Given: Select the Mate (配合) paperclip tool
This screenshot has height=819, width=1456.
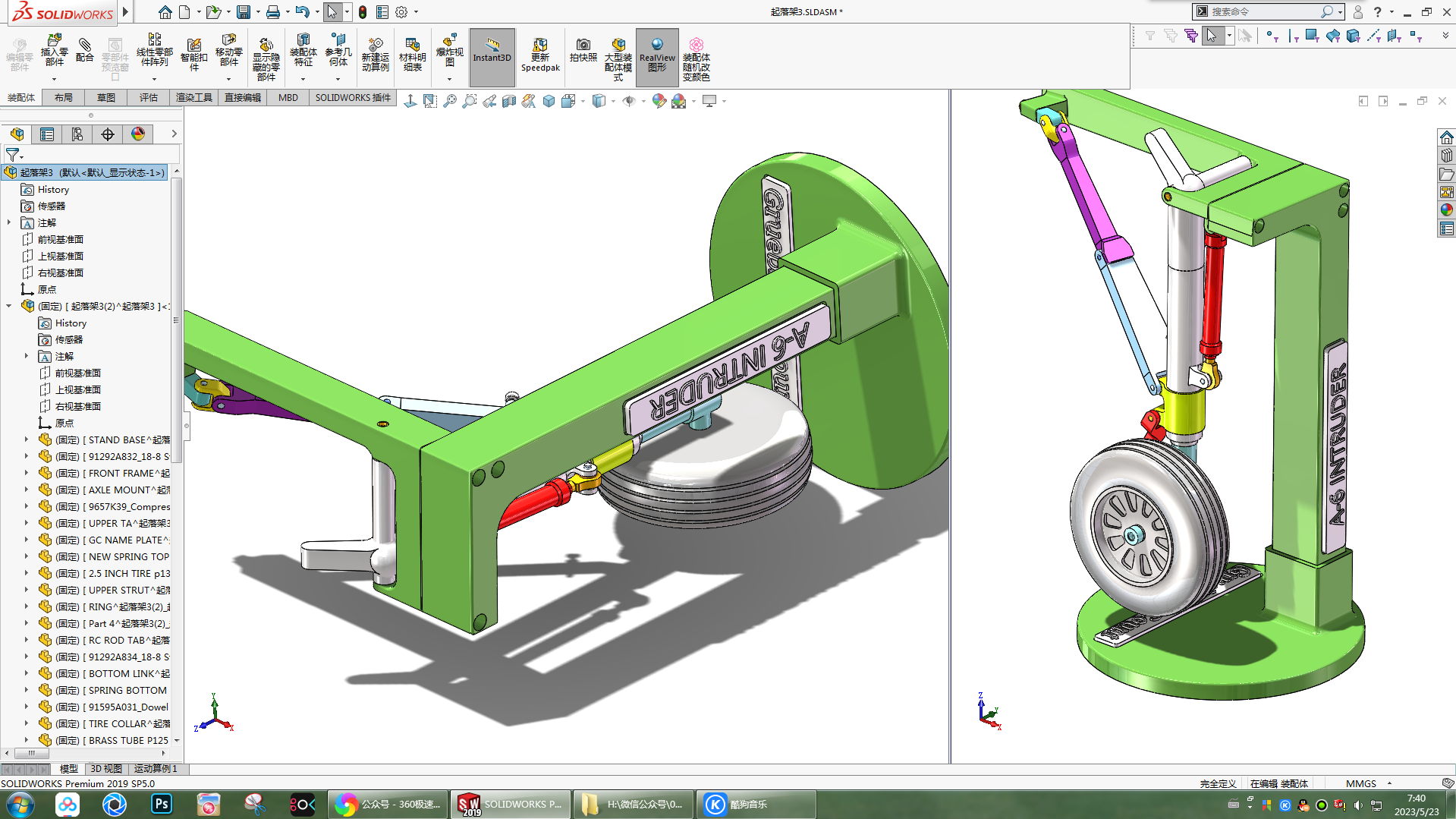Looking at the screenshot, I should coord(85,50).
